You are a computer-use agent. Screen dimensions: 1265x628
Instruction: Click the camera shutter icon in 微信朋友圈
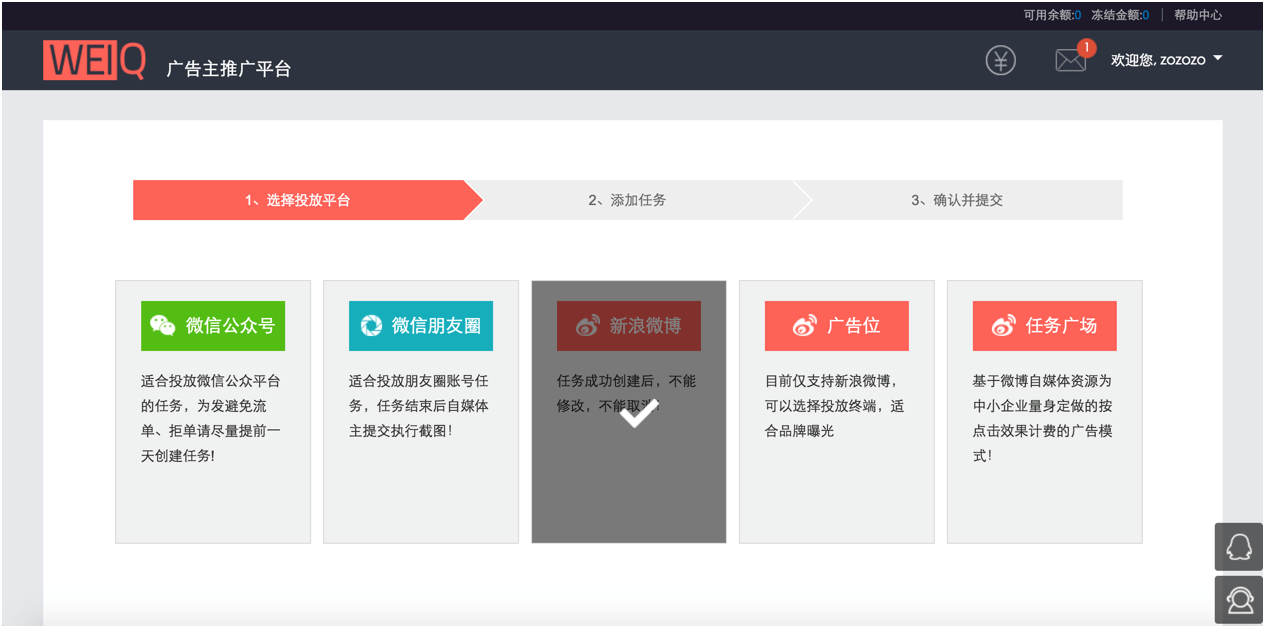tap(371, 326)
